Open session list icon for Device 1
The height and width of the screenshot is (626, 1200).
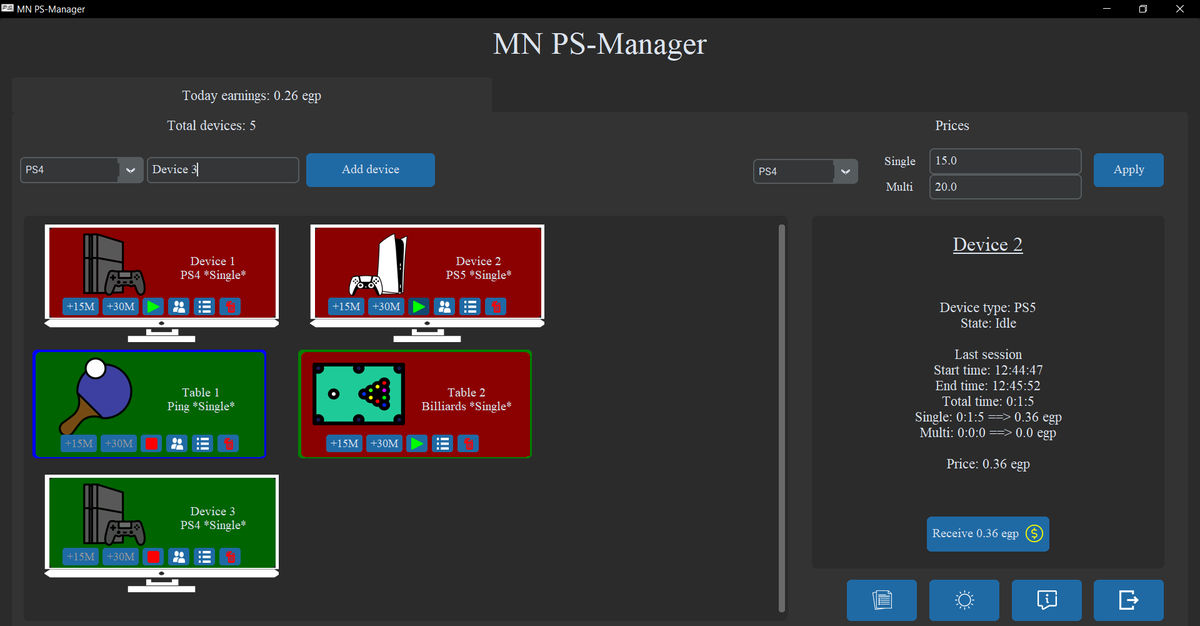(203, 307)
